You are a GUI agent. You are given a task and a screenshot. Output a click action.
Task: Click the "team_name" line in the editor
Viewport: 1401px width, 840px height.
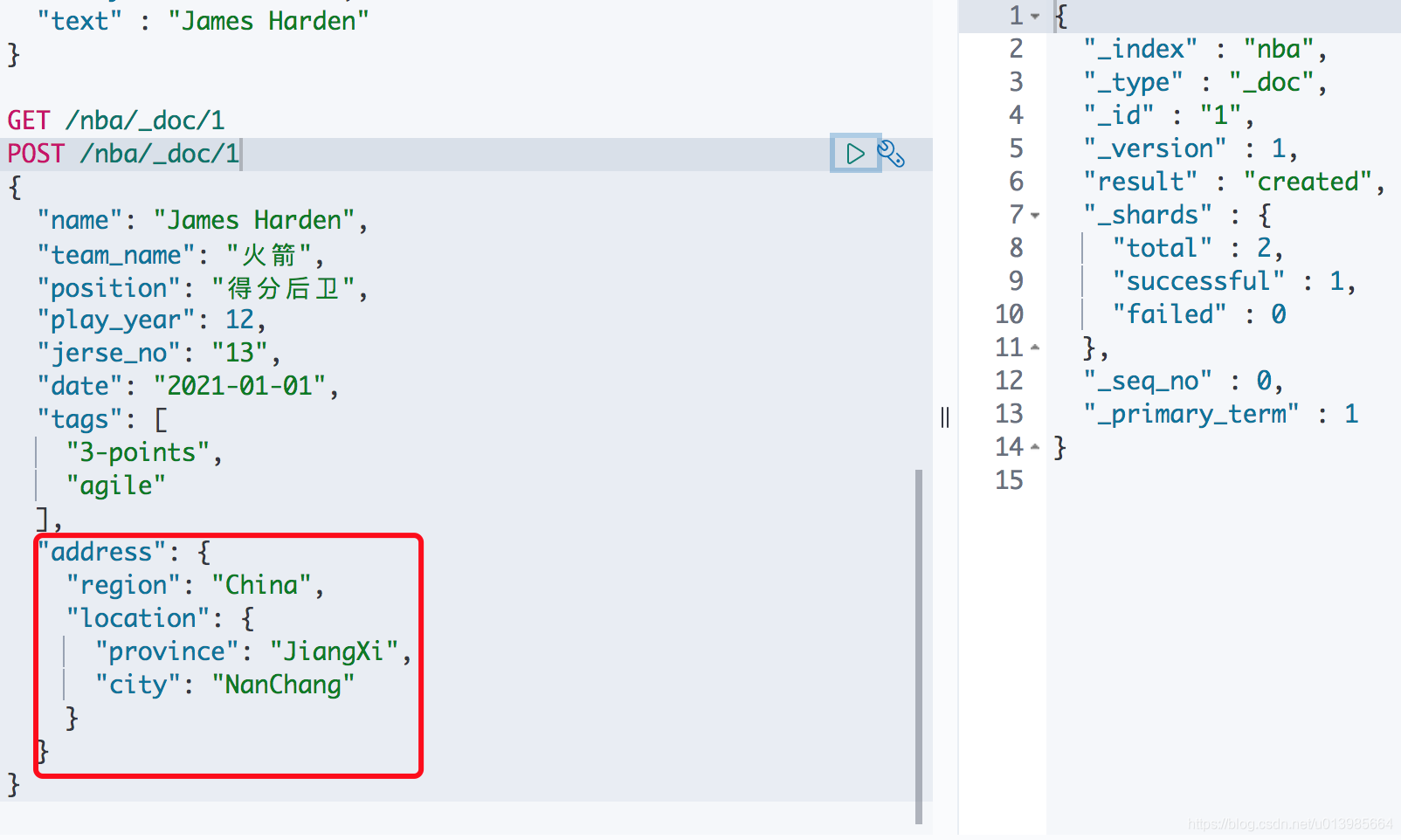pyautogui.click(x=181, y=255)
